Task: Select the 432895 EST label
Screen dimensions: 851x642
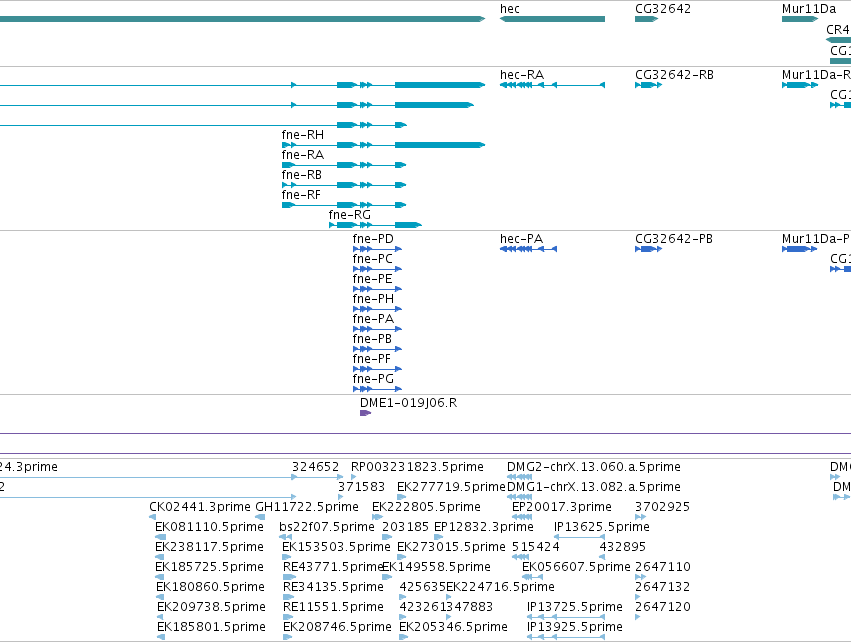Action: (x=623, y=548)
